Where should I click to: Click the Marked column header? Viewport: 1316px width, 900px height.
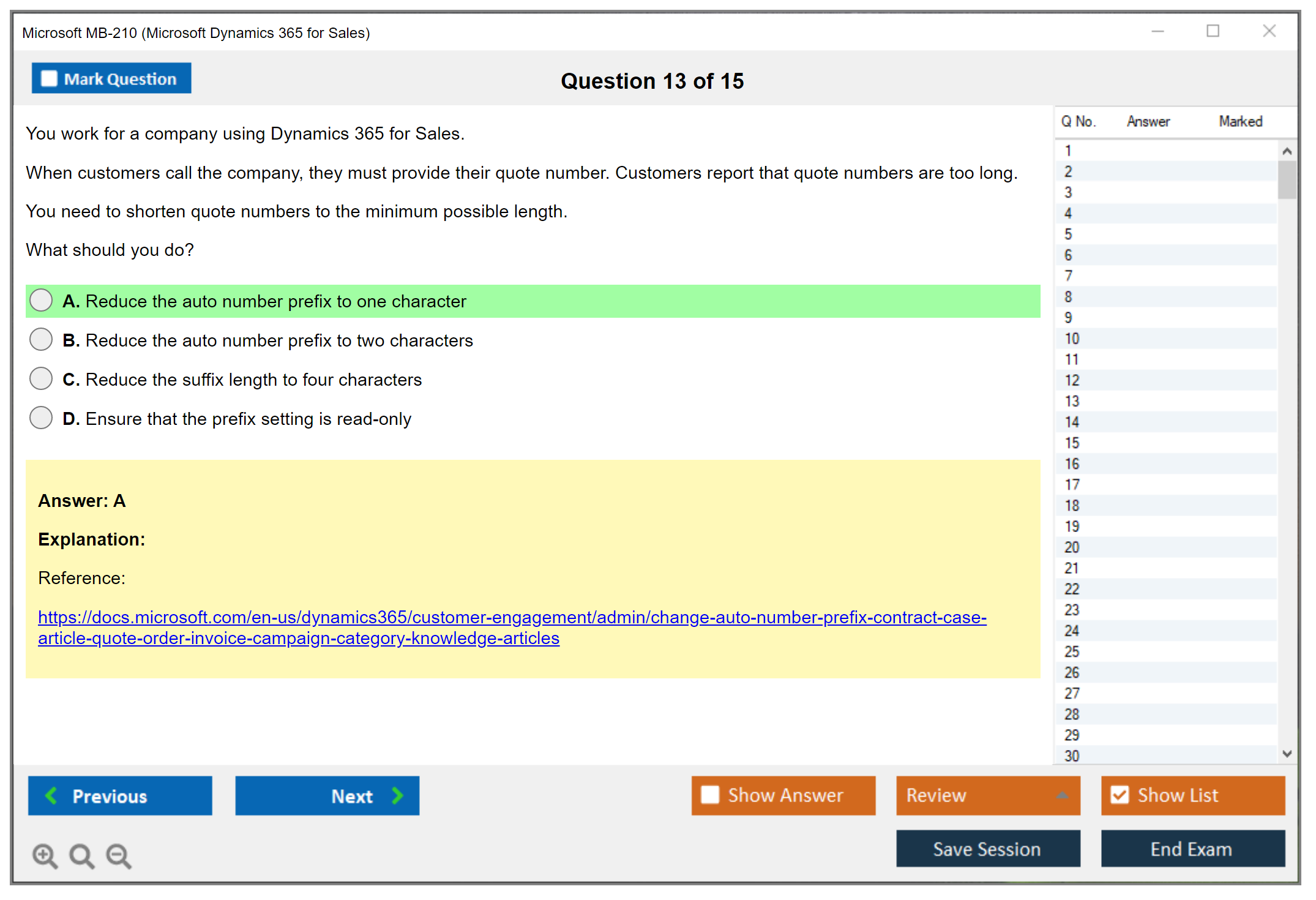click(1240, 121)
